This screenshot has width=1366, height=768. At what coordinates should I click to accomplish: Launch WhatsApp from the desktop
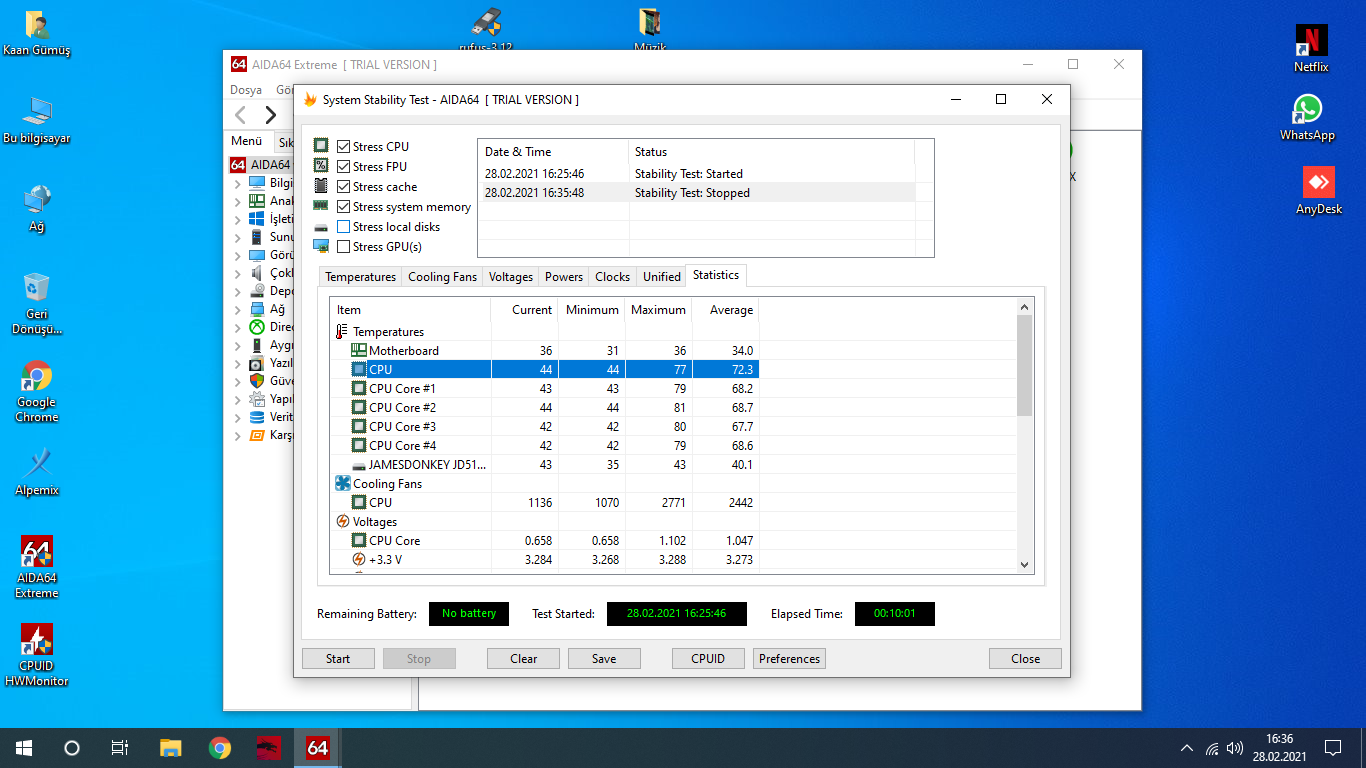pos(1307,117)
